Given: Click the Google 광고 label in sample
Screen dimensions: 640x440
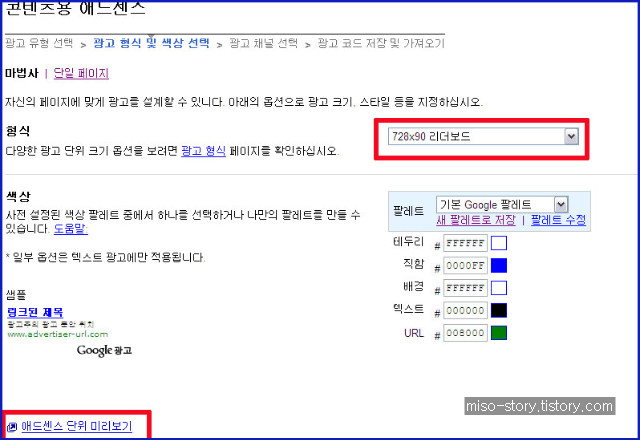Looking at the screenshot, I should (104, 350).
